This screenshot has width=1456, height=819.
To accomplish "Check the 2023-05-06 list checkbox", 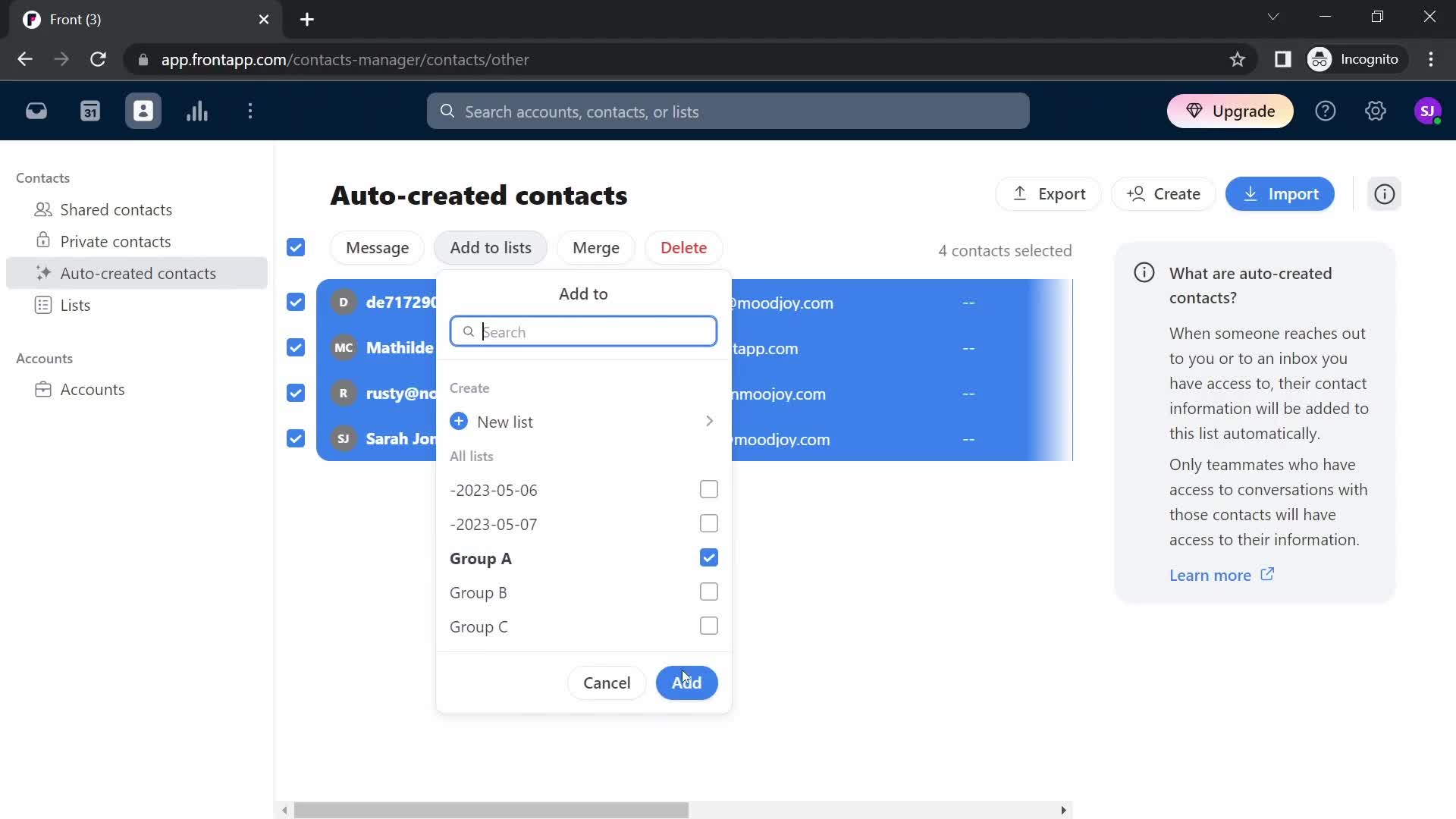I will 709,490.
